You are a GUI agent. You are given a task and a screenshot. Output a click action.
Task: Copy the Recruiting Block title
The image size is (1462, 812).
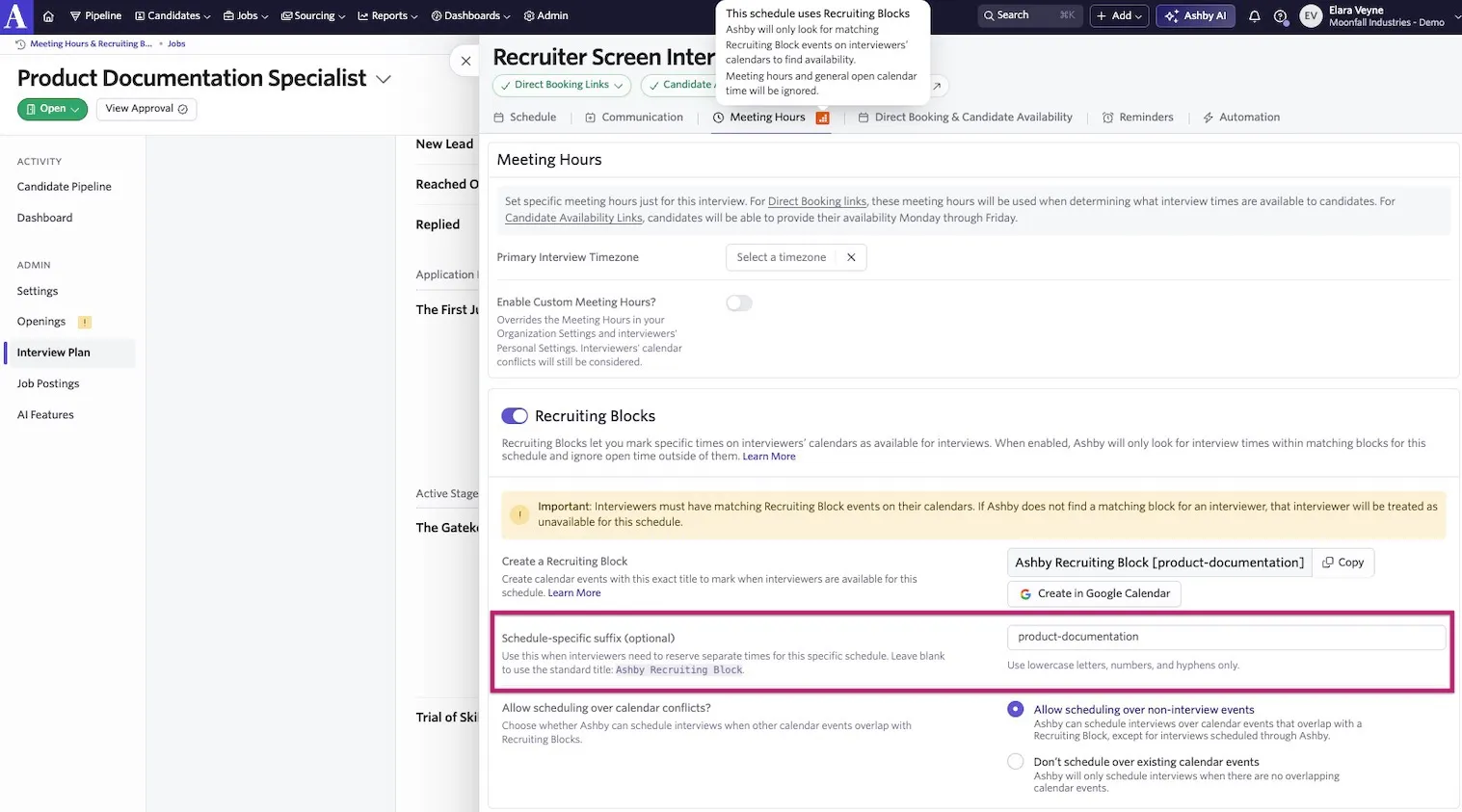click(x=1343, y=563)
